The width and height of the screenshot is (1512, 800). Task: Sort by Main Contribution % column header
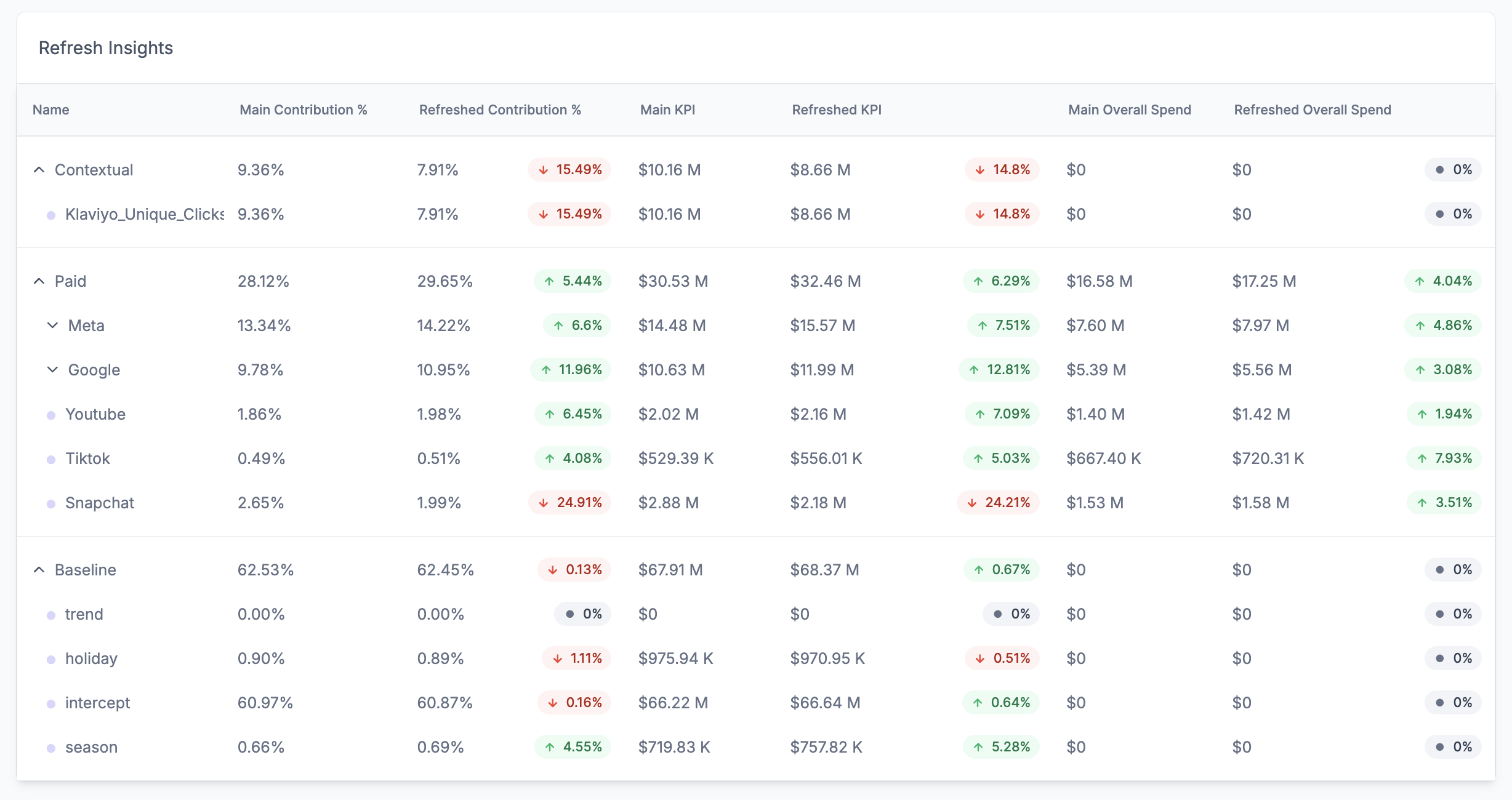point(303,110)
